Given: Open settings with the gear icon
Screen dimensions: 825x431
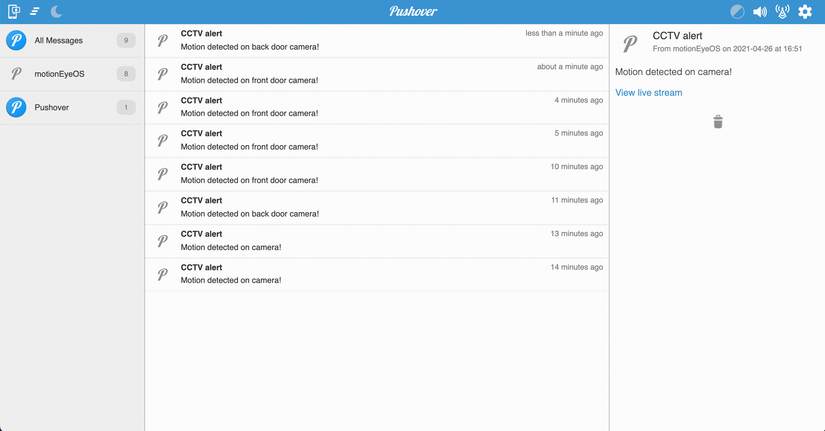Looking at the screenshot, I should [805, 12].
